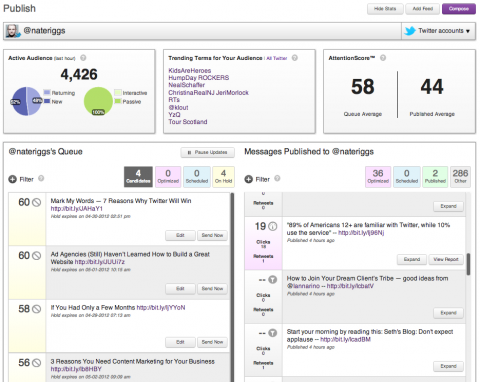Click the Returning legend color swatch
The image size is (480, 382).
(x=47, y=92)
